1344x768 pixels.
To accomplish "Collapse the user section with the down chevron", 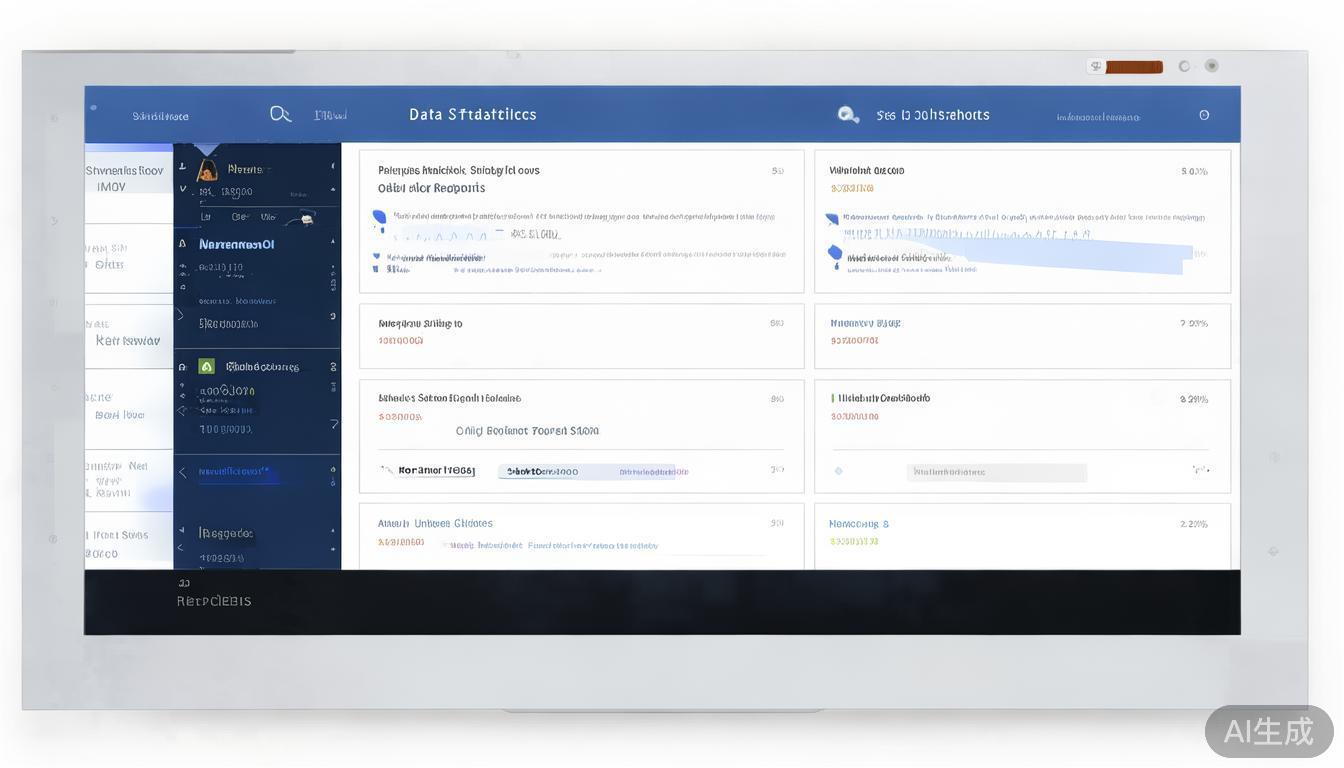I will (x=182, y=188).
